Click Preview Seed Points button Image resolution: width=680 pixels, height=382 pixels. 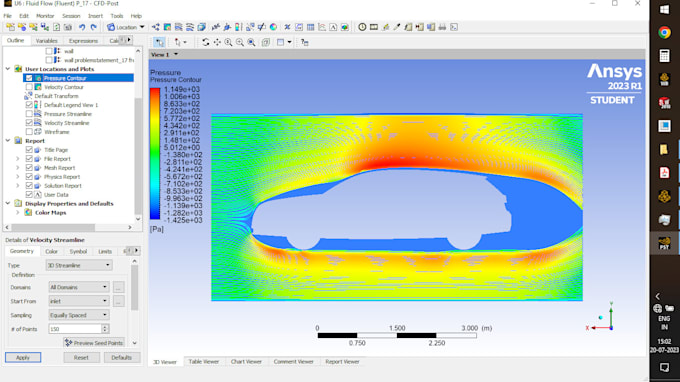[x=94, y=343]
